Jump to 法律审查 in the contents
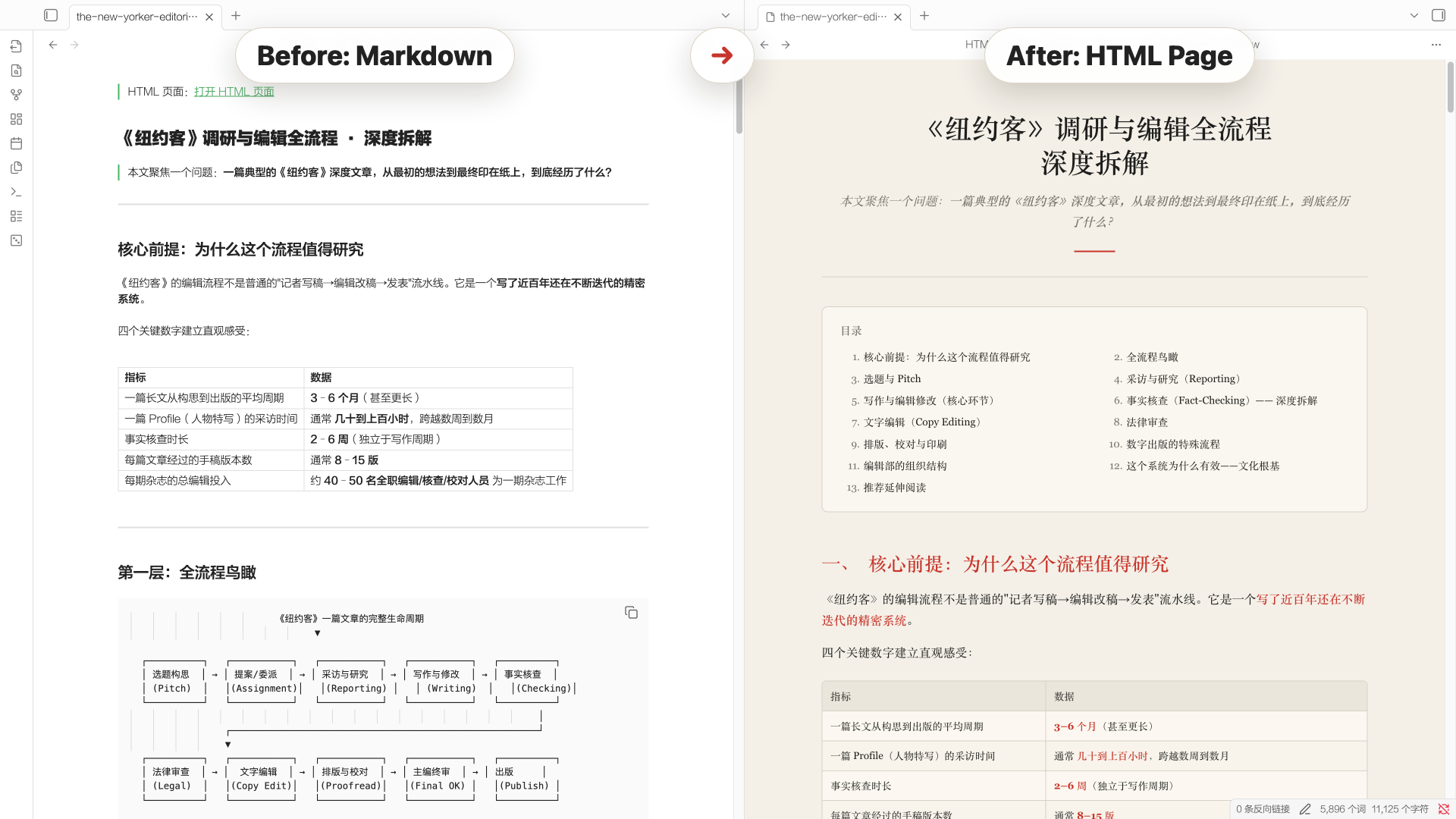This screenshot has height=819, width=1456. [1147, 422]
